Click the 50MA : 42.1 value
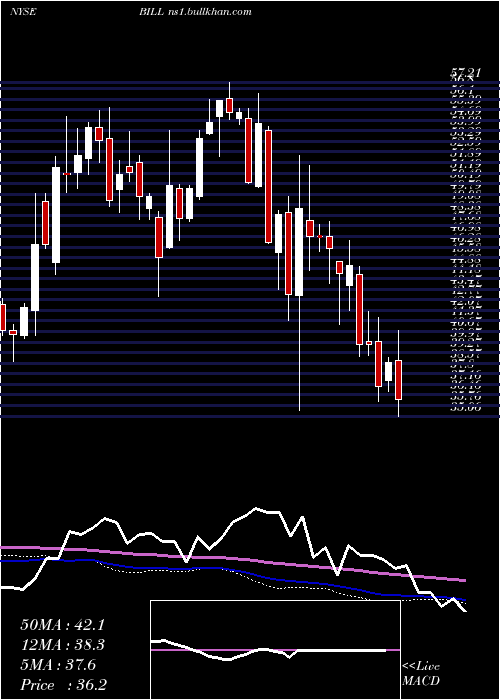This screenshot has width=500, height=700. click(x=62, y=625)
